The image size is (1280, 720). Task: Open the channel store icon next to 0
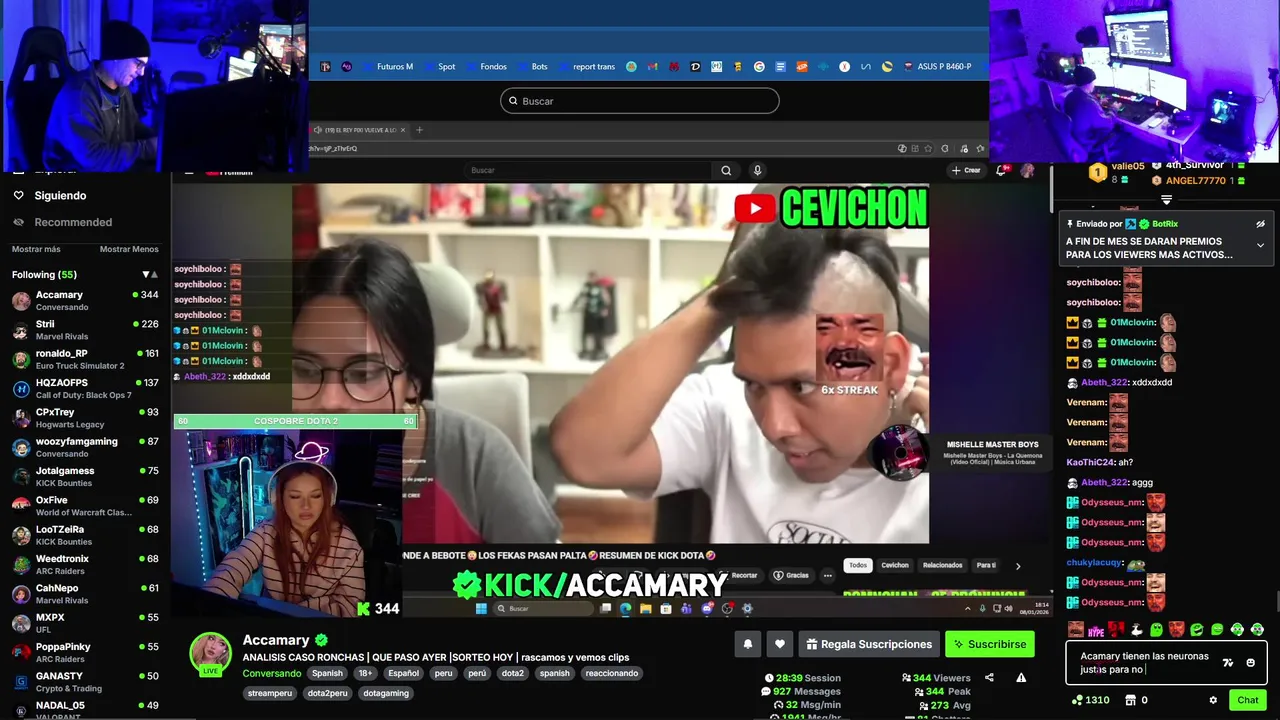tap(1130, 700)
